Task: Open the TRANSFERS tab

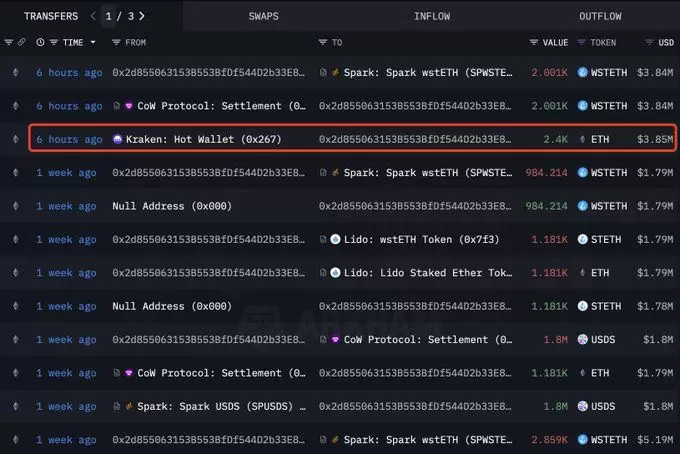Action: pyautogui.click(x=51, y=16)
